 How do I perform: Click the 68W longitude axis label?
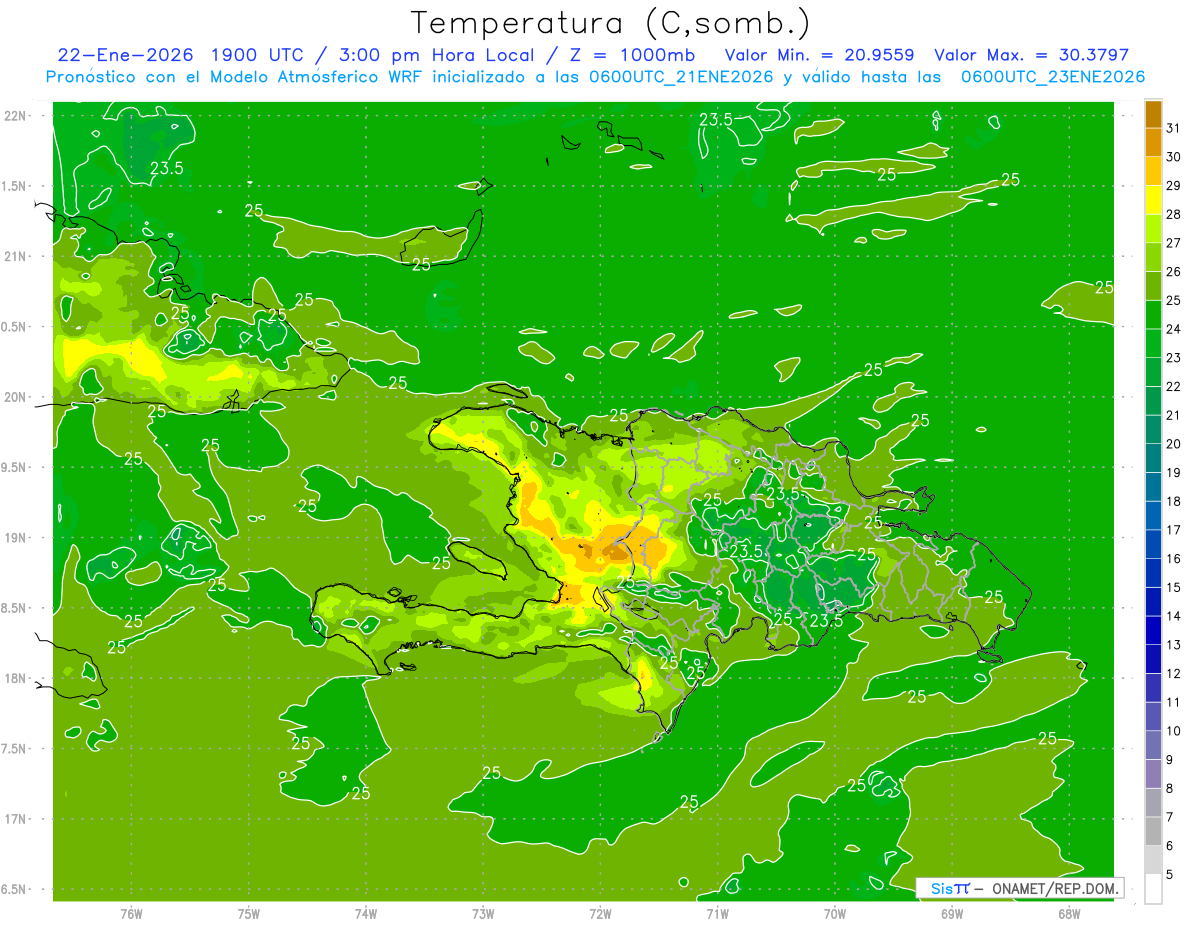click(1069, 913)
